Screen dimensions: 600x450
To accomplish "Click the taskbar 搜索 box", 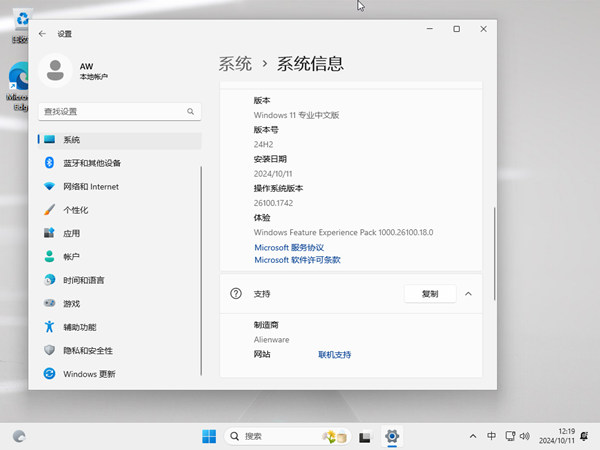I will click(x=288, y=436).
